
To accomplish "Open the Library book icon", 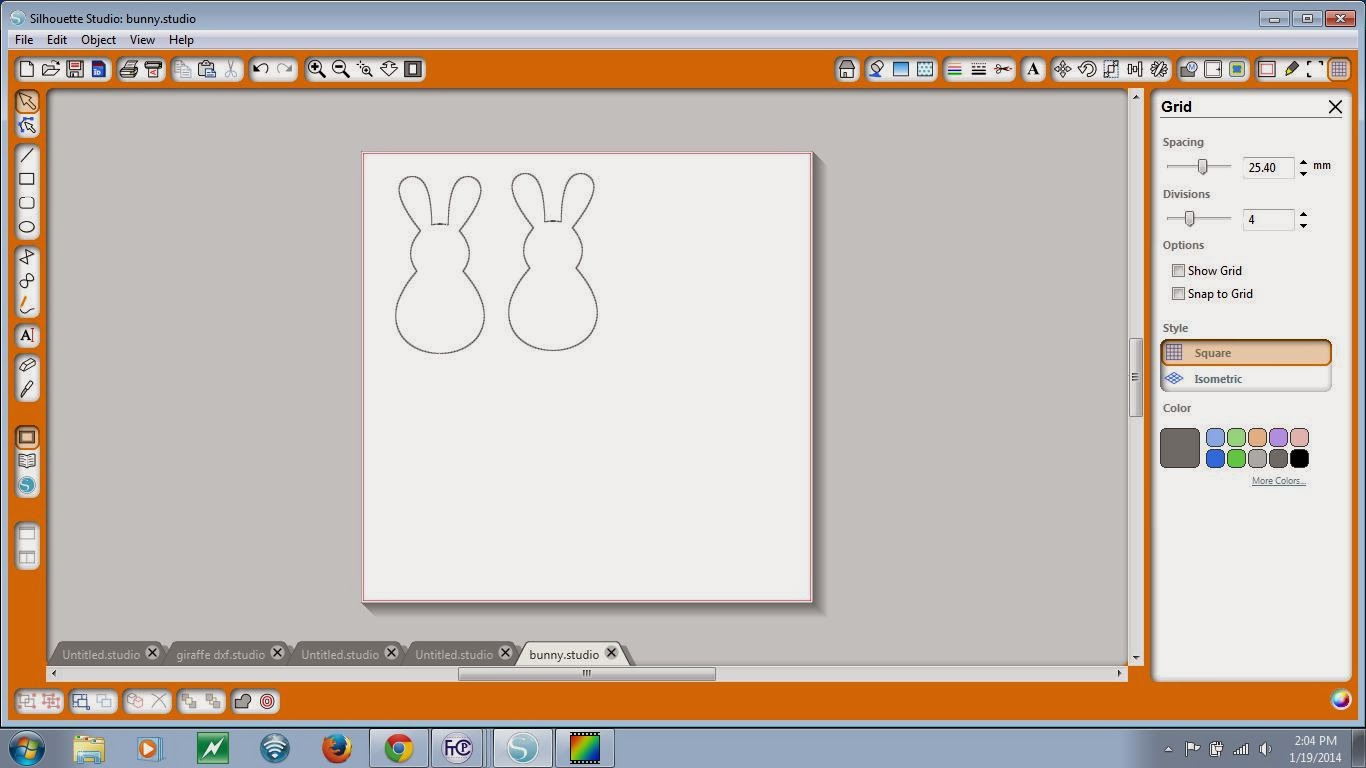I will point(27,461).
